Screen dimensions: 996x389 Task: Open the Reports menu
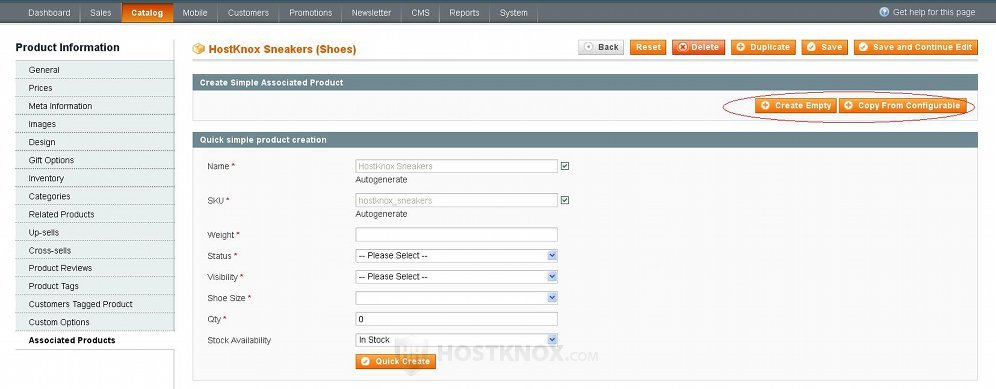(464, 13)
